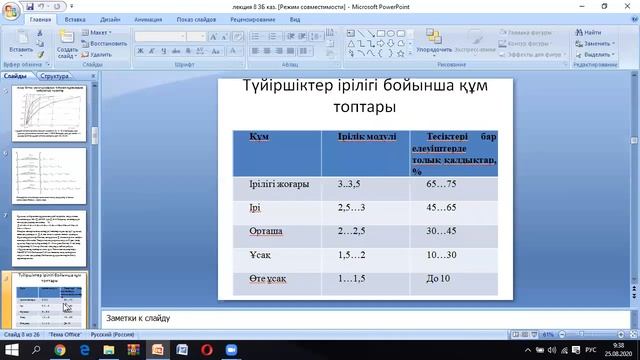Open the Дизайн ribbon tab

pos(110,20)
